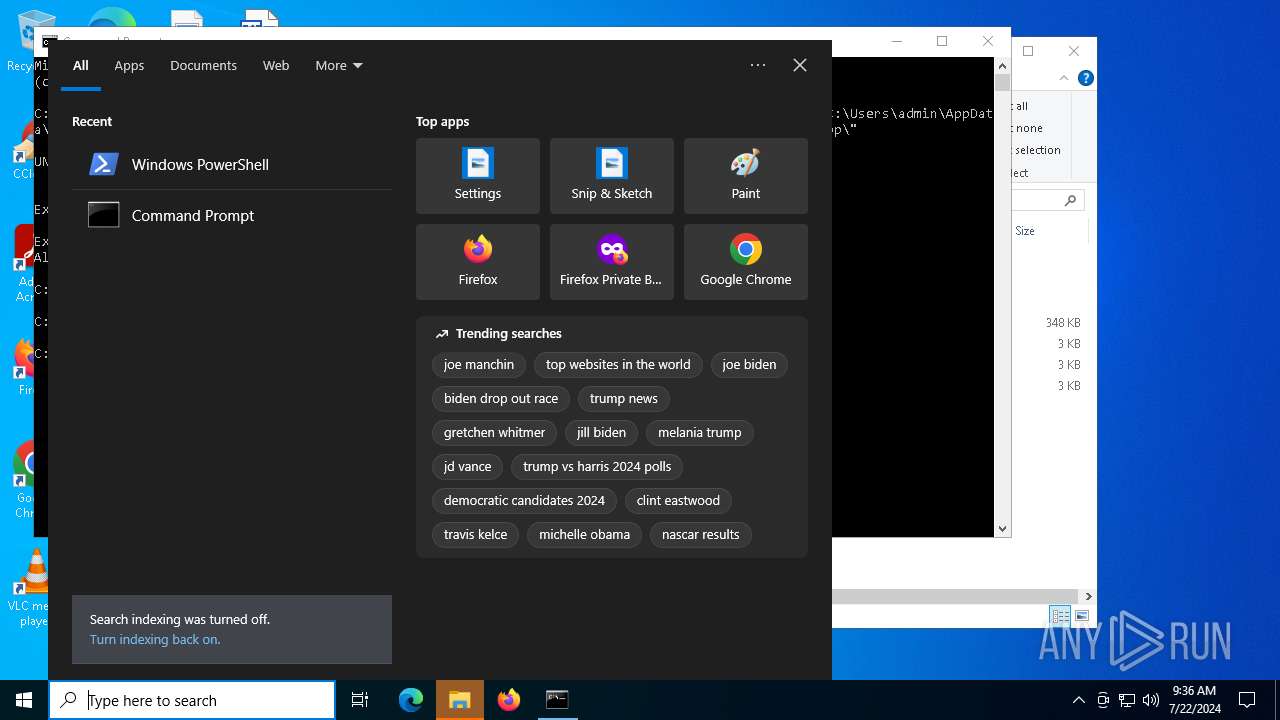1280x720 pixels.
Task: Launch Snip & Sketch from Top apps
Action: (x=612, y=176)
